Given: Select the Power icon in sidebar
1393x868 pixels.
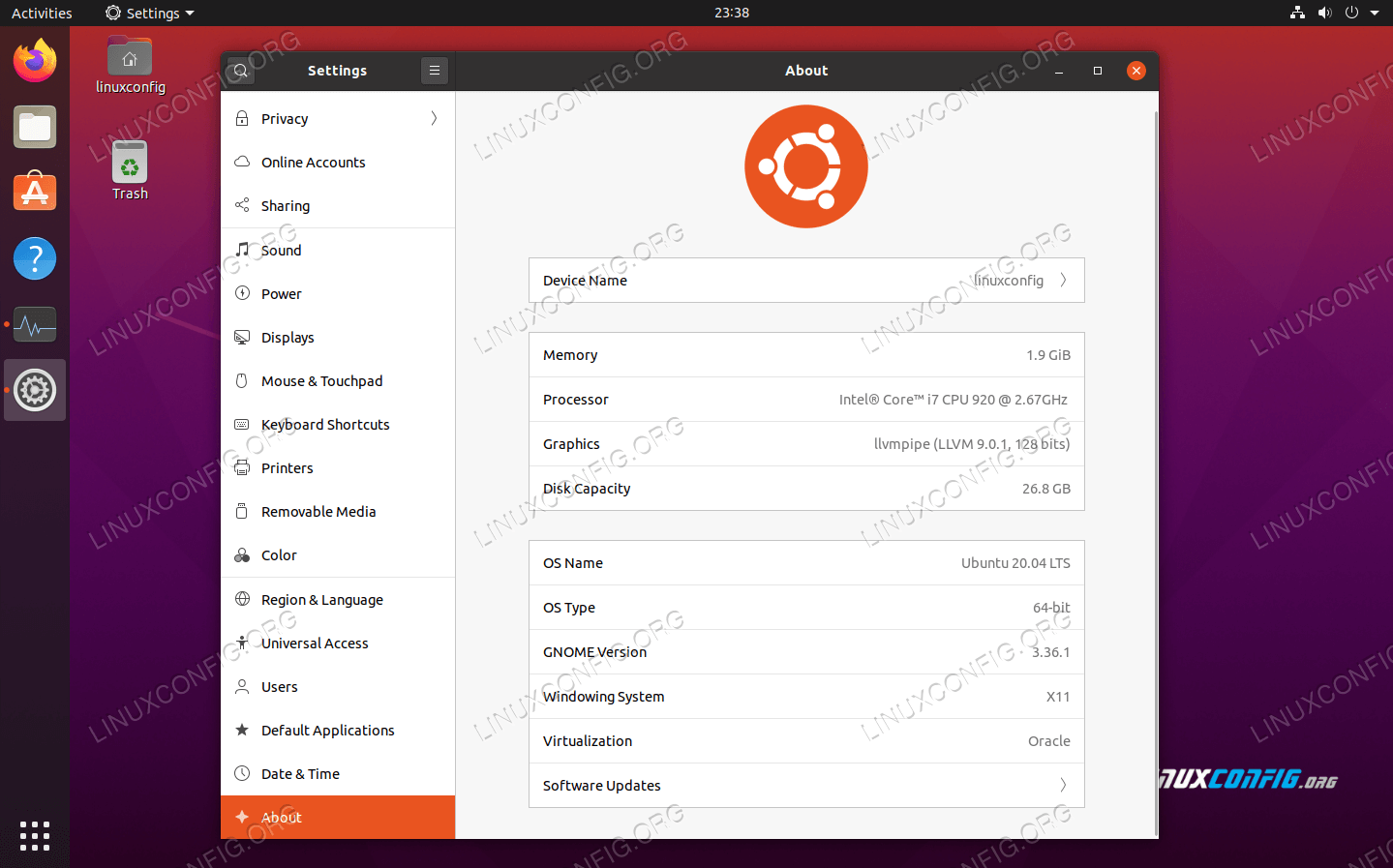Looking at the screenshot, I should 242,293.
